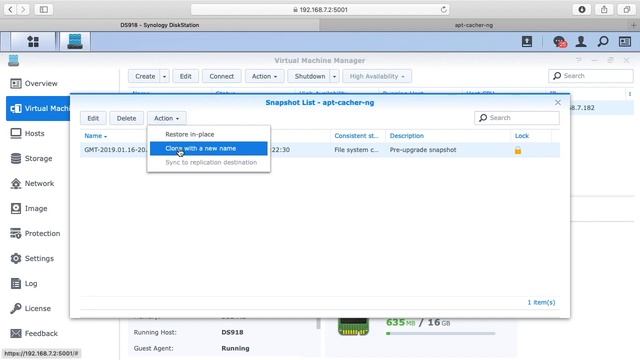Open the widgets panel icon

click(x=625, y=41)
